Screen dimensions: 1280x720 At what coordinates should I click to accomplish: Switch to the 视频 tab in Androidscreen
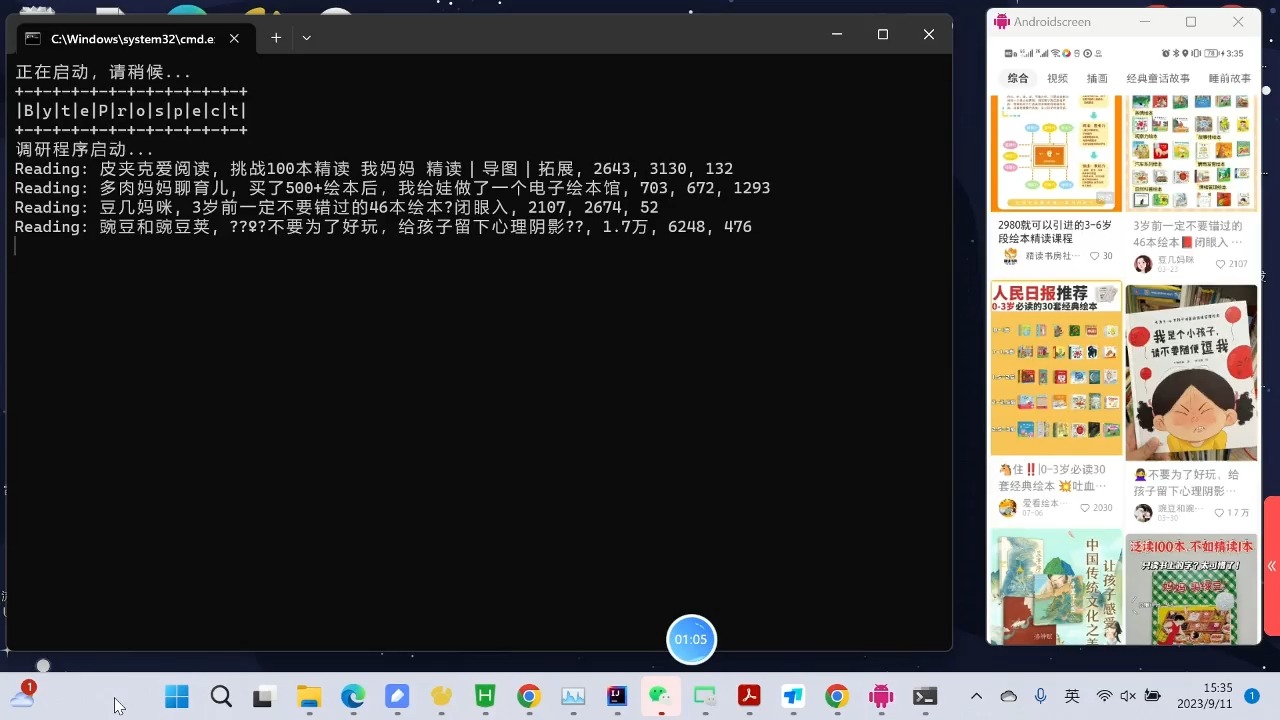[1057, 78]
